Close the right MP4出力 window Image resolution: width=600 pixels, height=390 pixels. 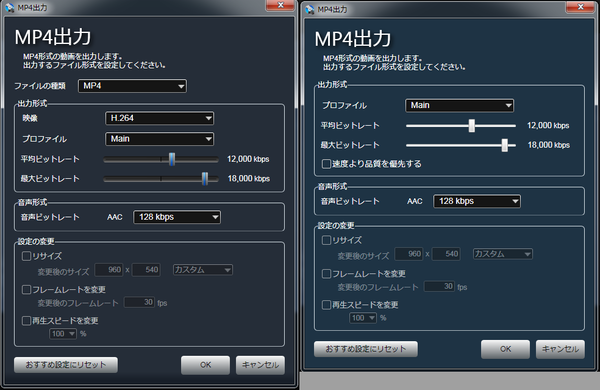point(580,7)
